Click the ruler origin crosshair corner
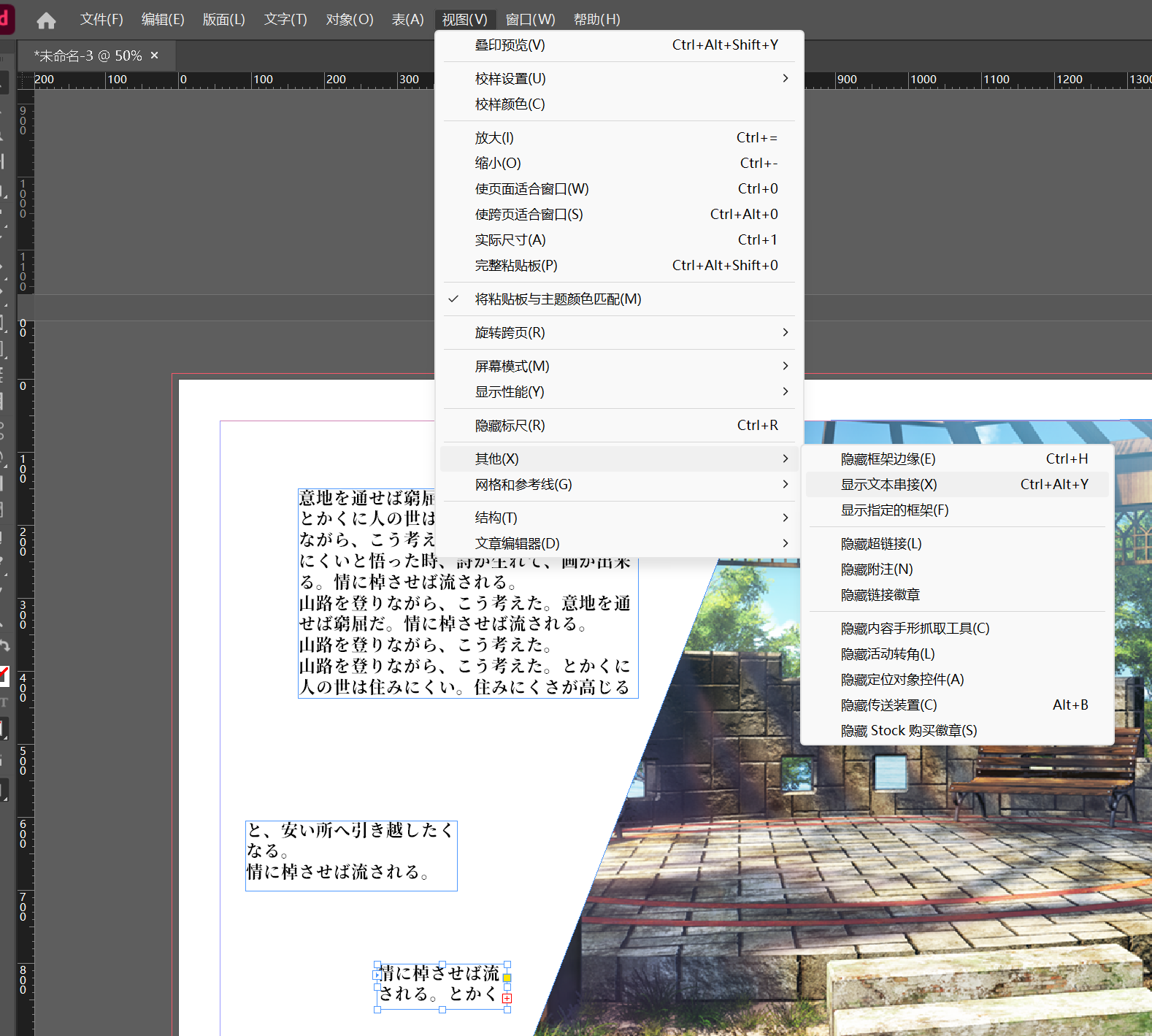1152x1036 pixels. pyautogui.click(x=24, y=80)
